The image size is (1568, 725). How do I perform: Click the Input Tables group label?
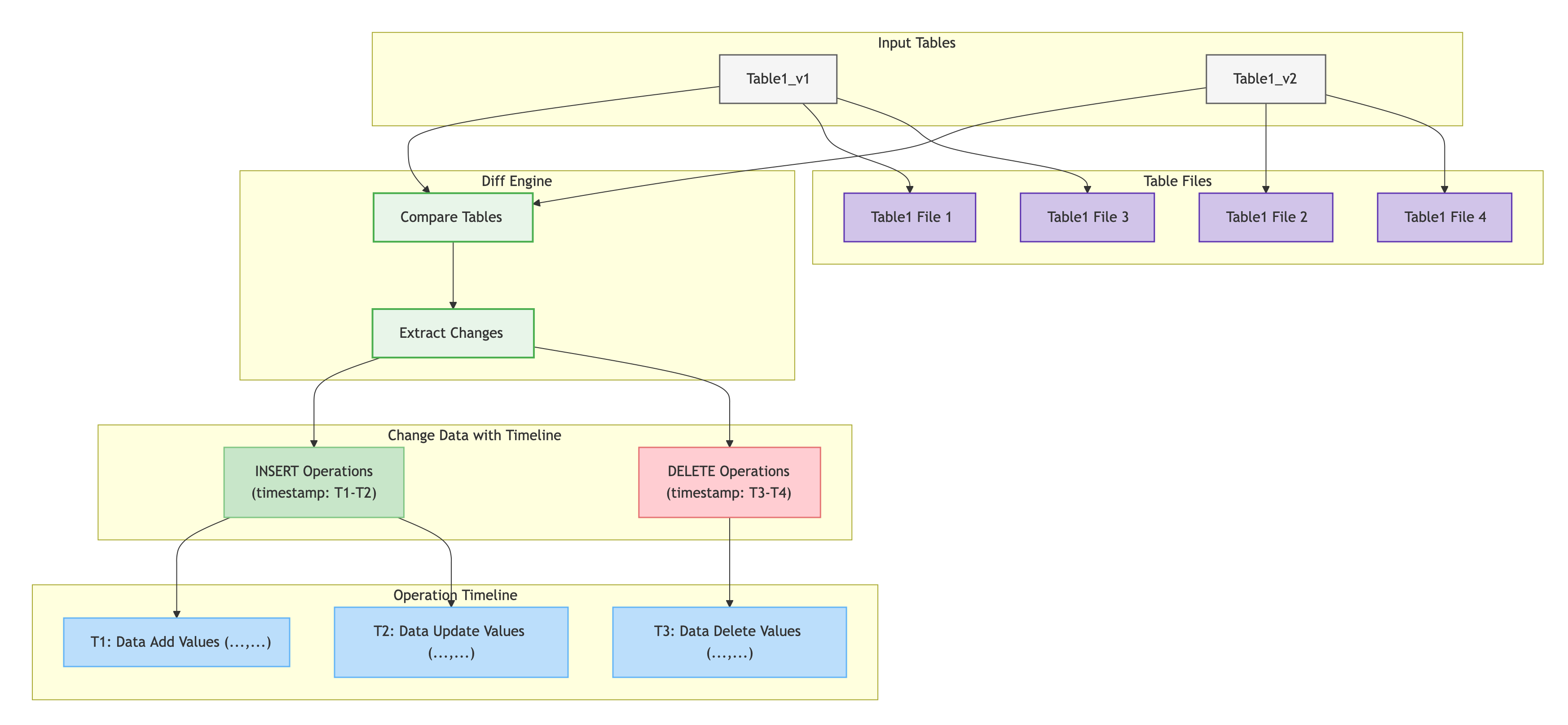point(916,43)
